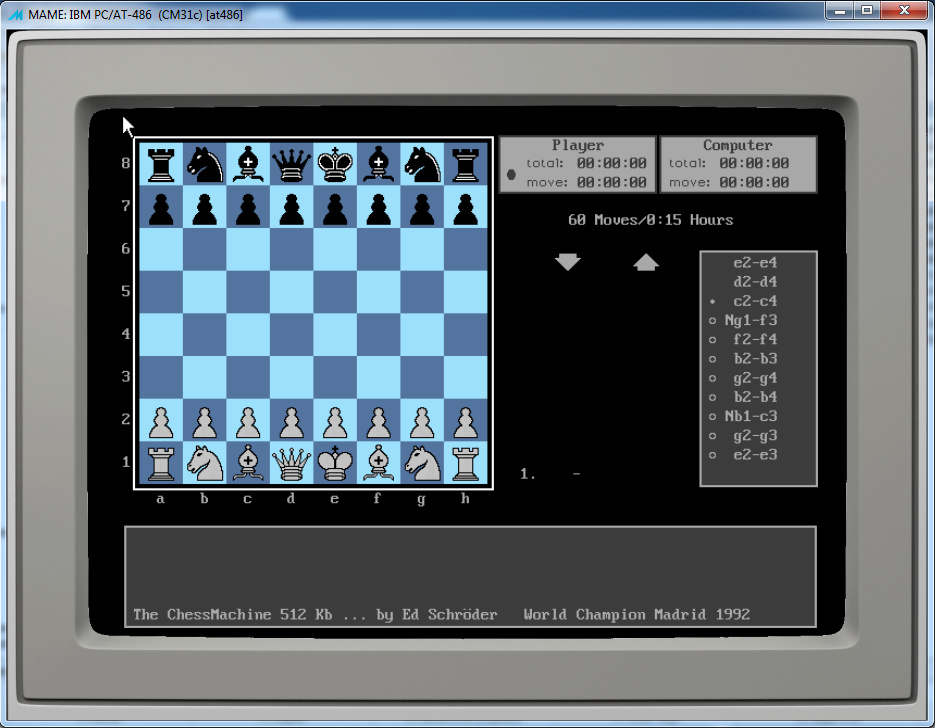This screenshot has width=935, height=728.
Task: Click the 60 Moves/0:15 Hours time control
Action: pyautogui.click(x=651, y=220)
